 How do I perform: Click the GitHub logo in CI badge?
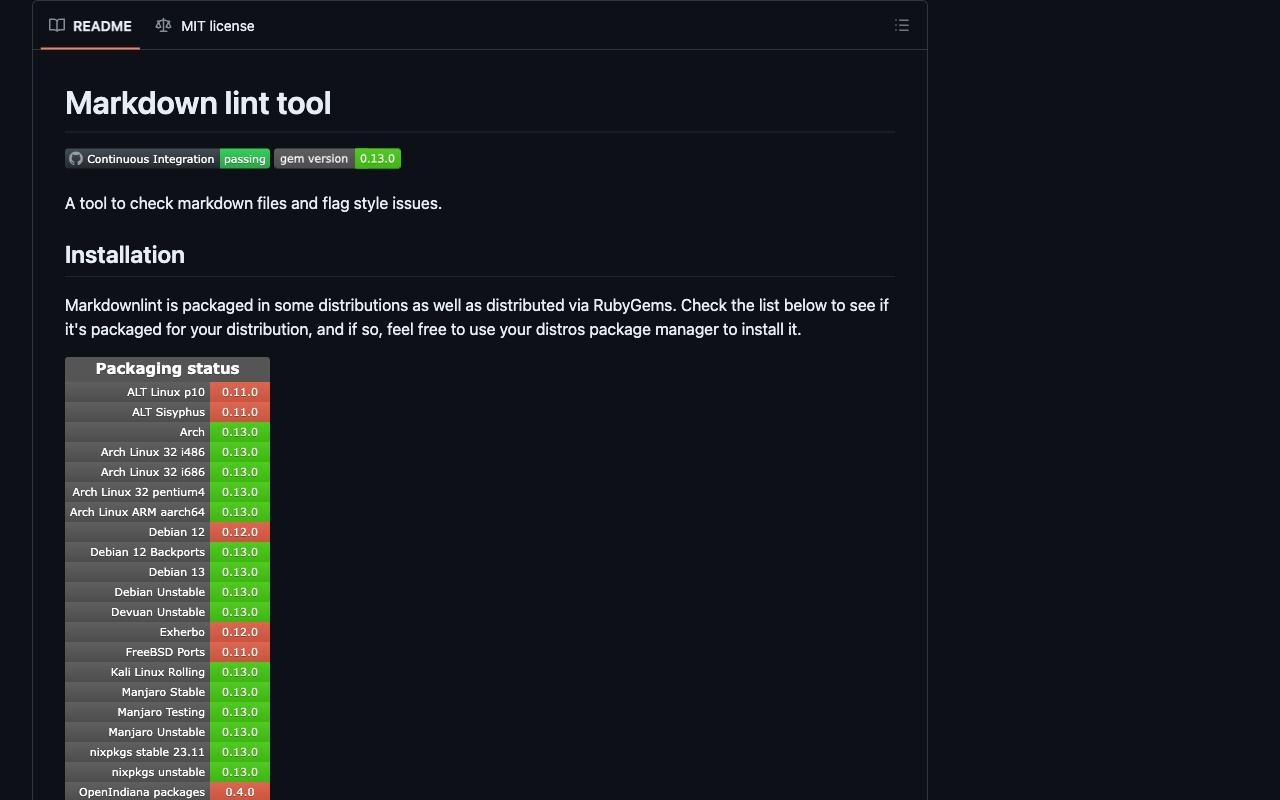click(76, 159)
